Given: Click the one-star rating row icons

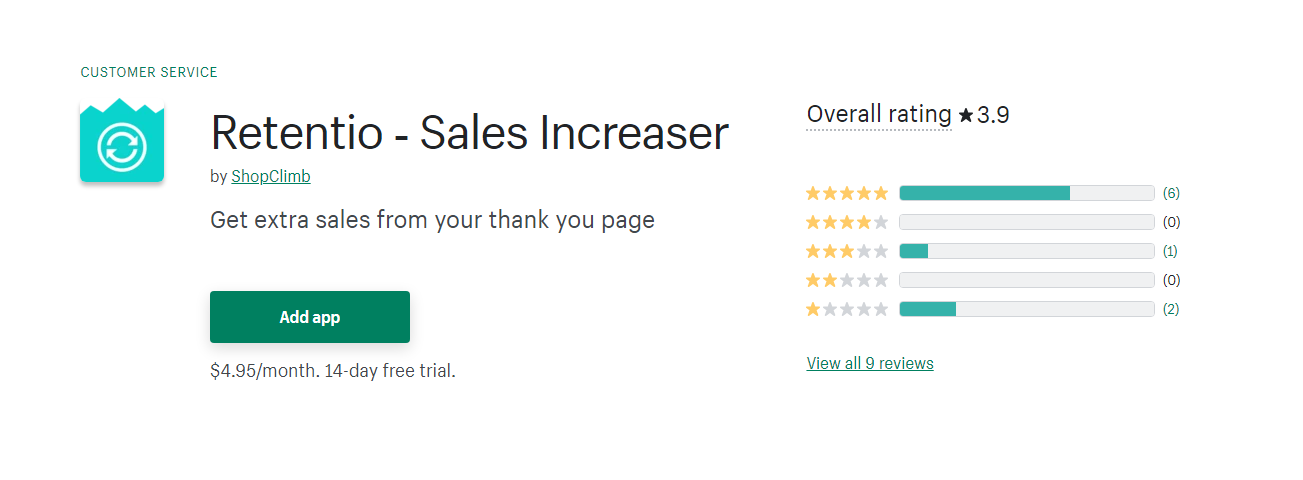Looking at the screenshot, I should click(x=847, y=309).
